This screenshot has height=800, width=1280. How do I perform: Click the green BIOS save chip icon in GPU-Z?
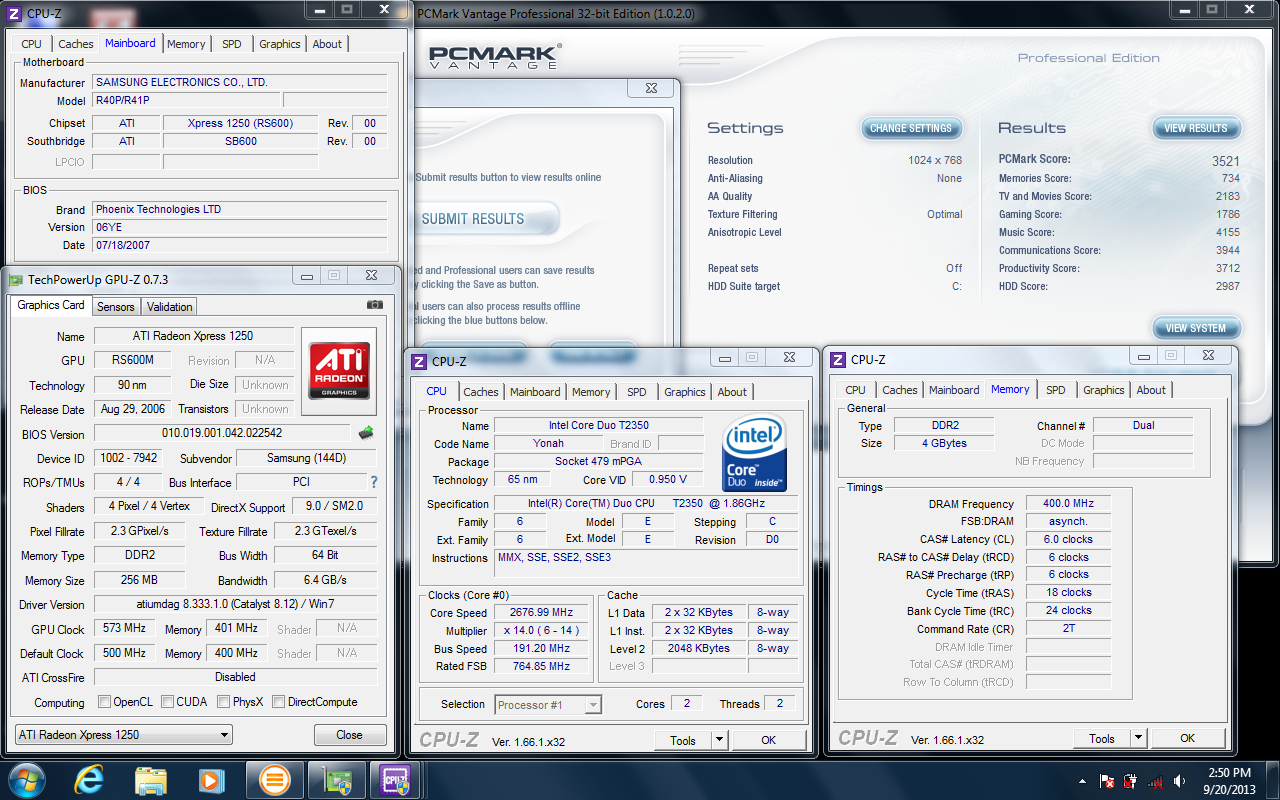[x=367, y=433]
